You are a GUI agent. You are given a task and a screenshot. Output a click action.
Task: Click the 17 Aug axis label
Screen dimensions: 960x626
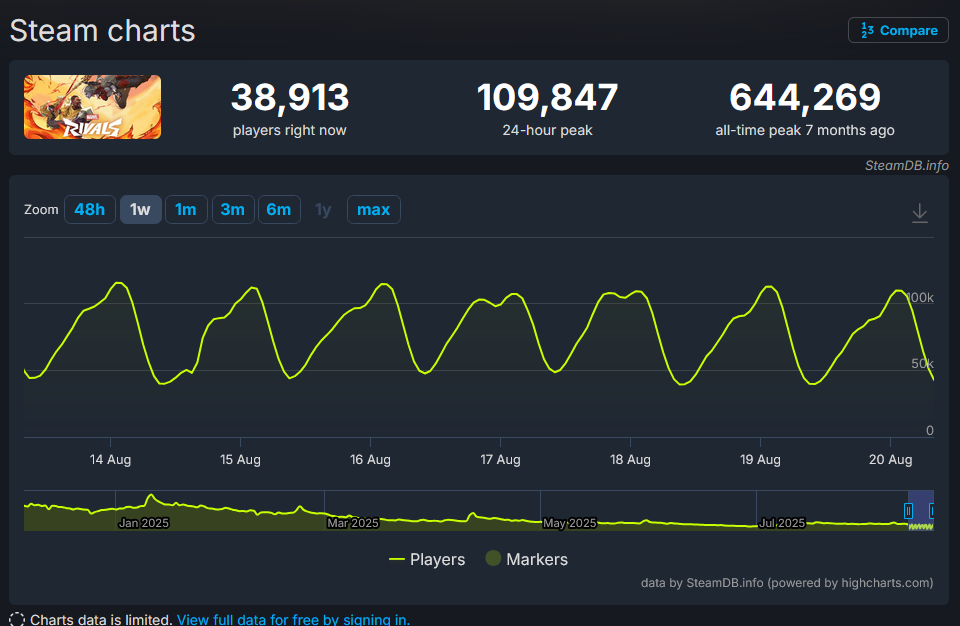point(500,459)
